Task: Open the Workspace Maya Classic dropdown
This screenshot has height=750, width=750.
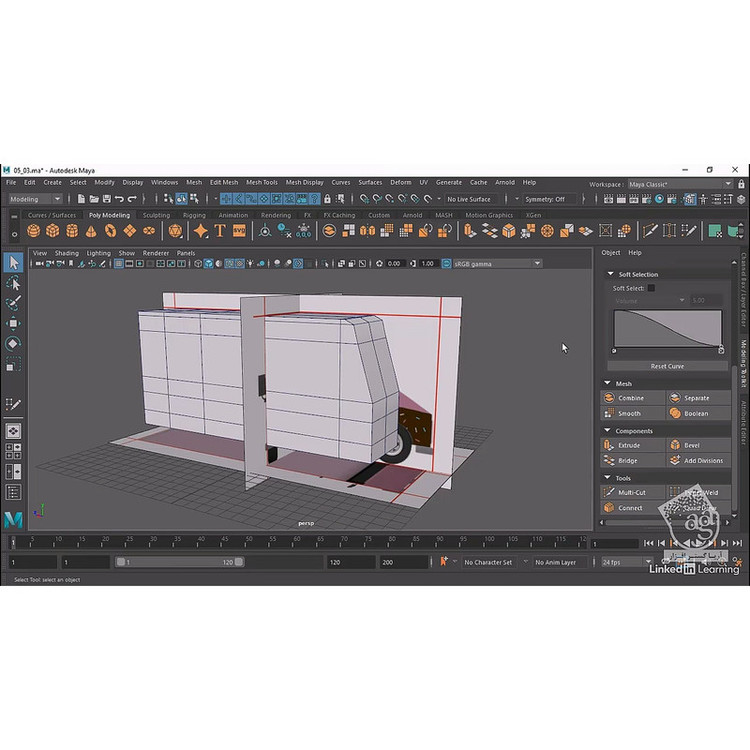Action: pyautogui.click(x=727, y=184)
